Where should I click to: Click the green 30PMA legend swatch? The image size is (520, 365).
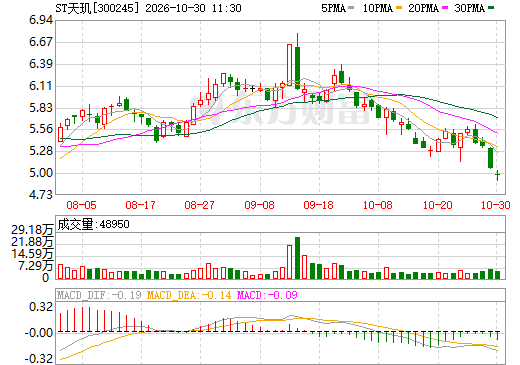(491, 8)
